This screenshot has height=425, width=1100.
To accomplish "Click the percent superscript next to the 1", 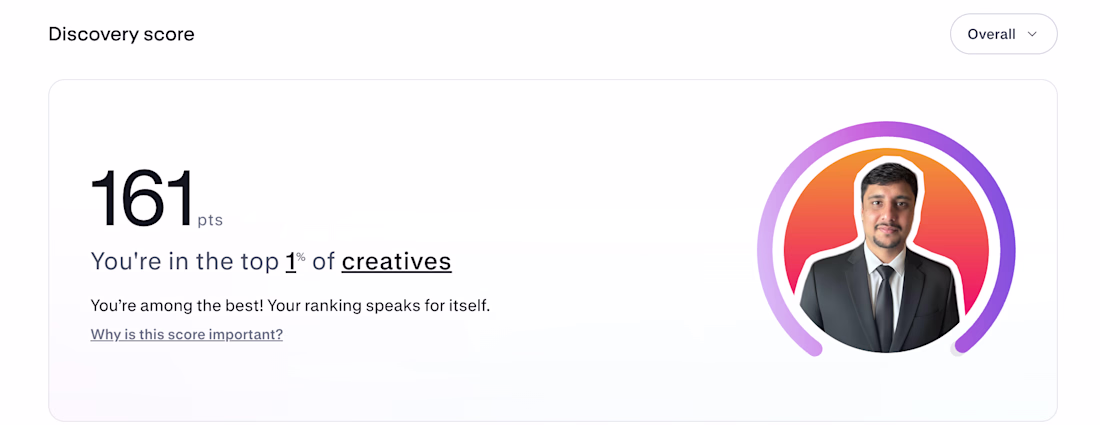I will point(301,257).
